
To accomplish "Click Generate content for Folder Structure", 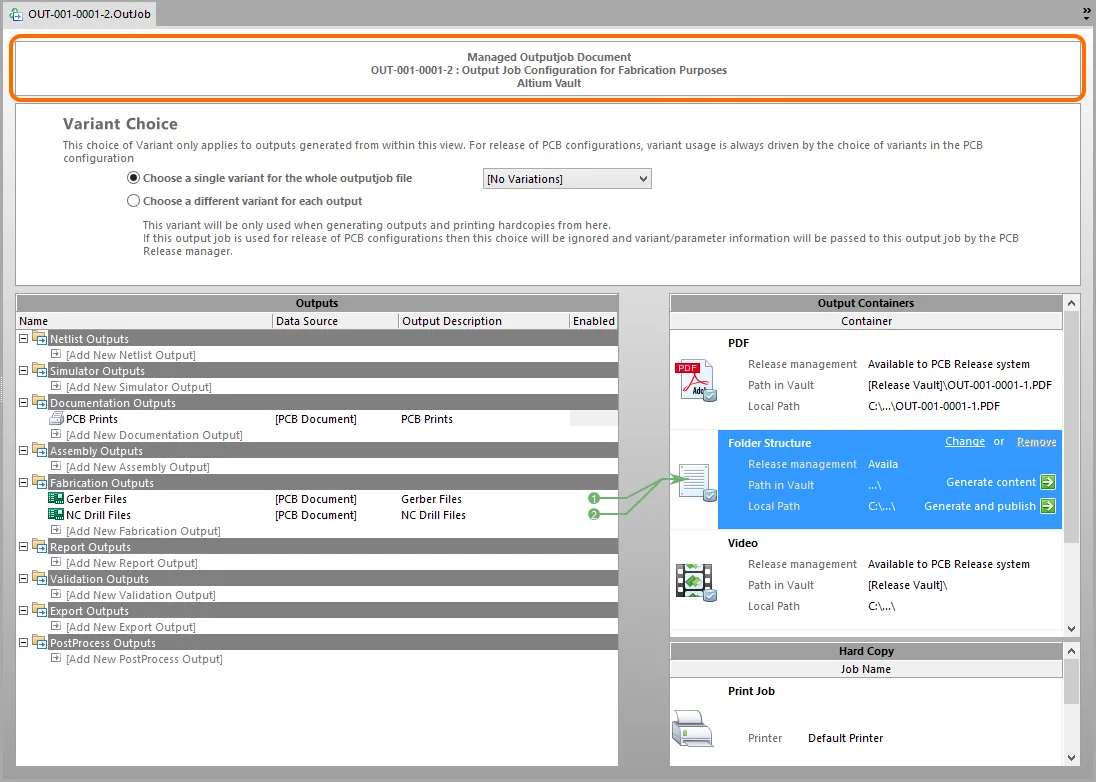I will (990, 482).
